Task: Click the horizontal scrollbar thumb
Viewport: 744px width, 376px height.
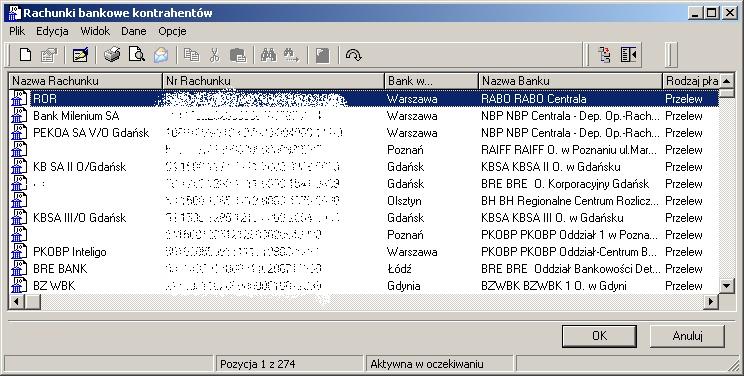Action: 33,301
